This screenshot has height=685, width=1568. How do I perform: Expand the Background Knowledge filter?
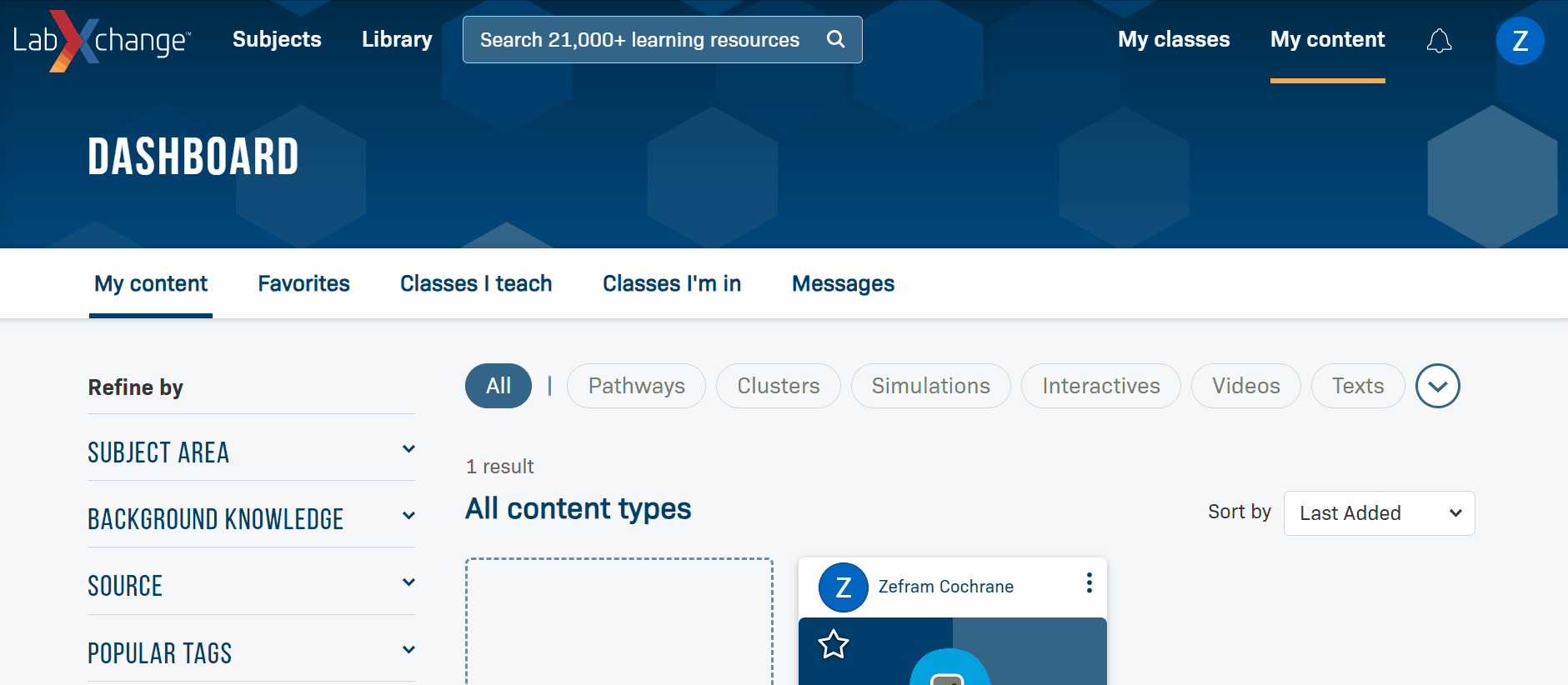click(x=251, y=518)
